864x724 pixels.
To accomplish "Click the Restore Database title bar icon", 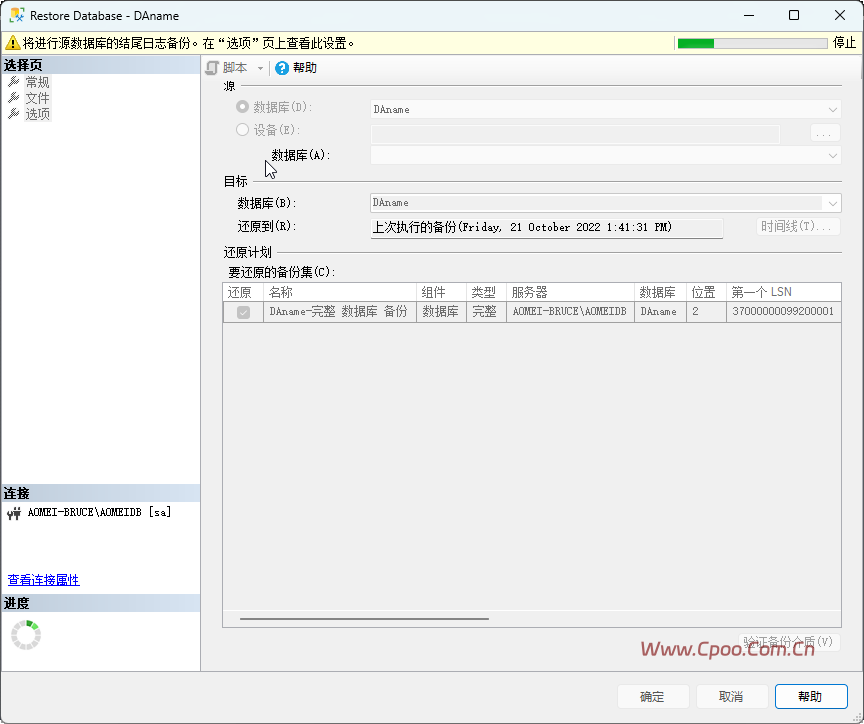I will tap(17, 15).
